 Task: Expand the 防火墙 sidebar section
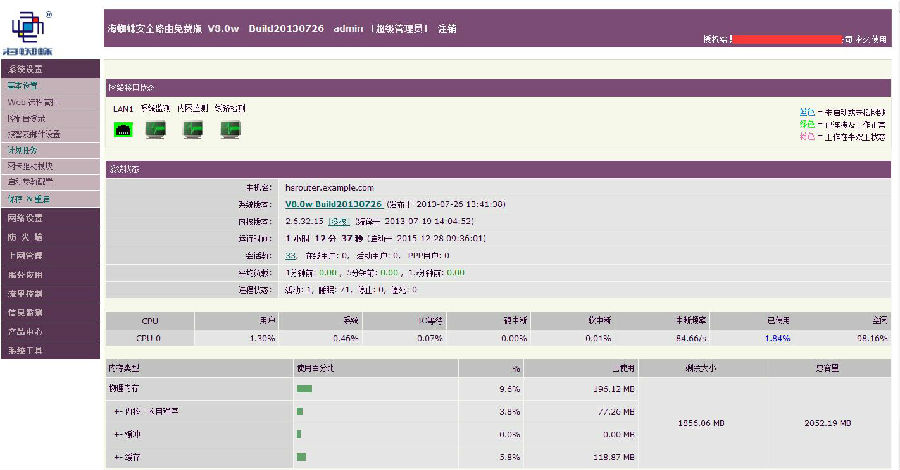pos(51,237)
